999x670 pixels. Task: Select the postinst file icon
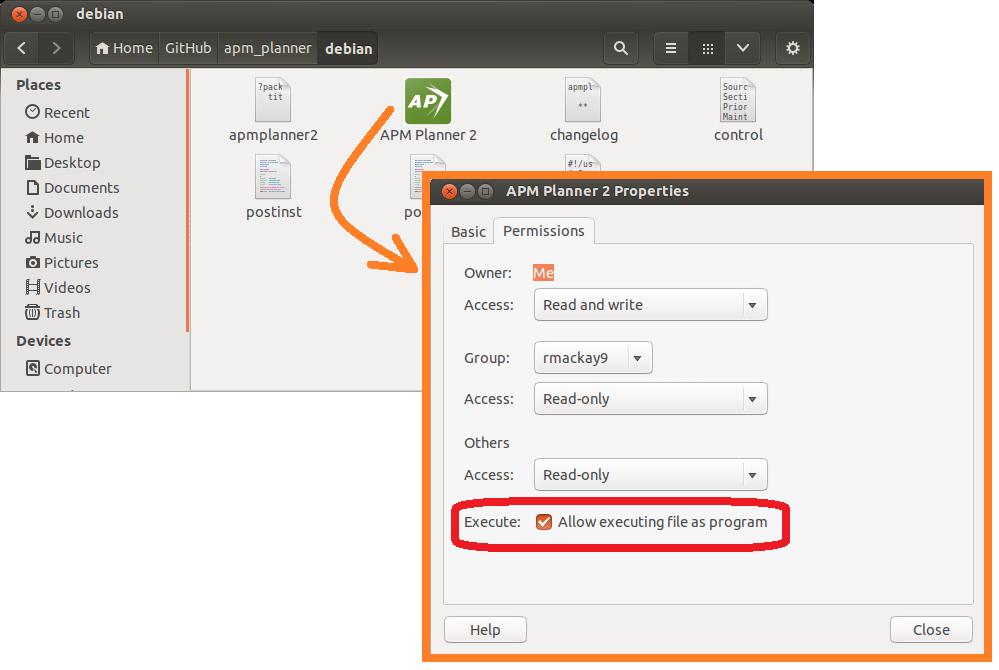pos(273,178)
